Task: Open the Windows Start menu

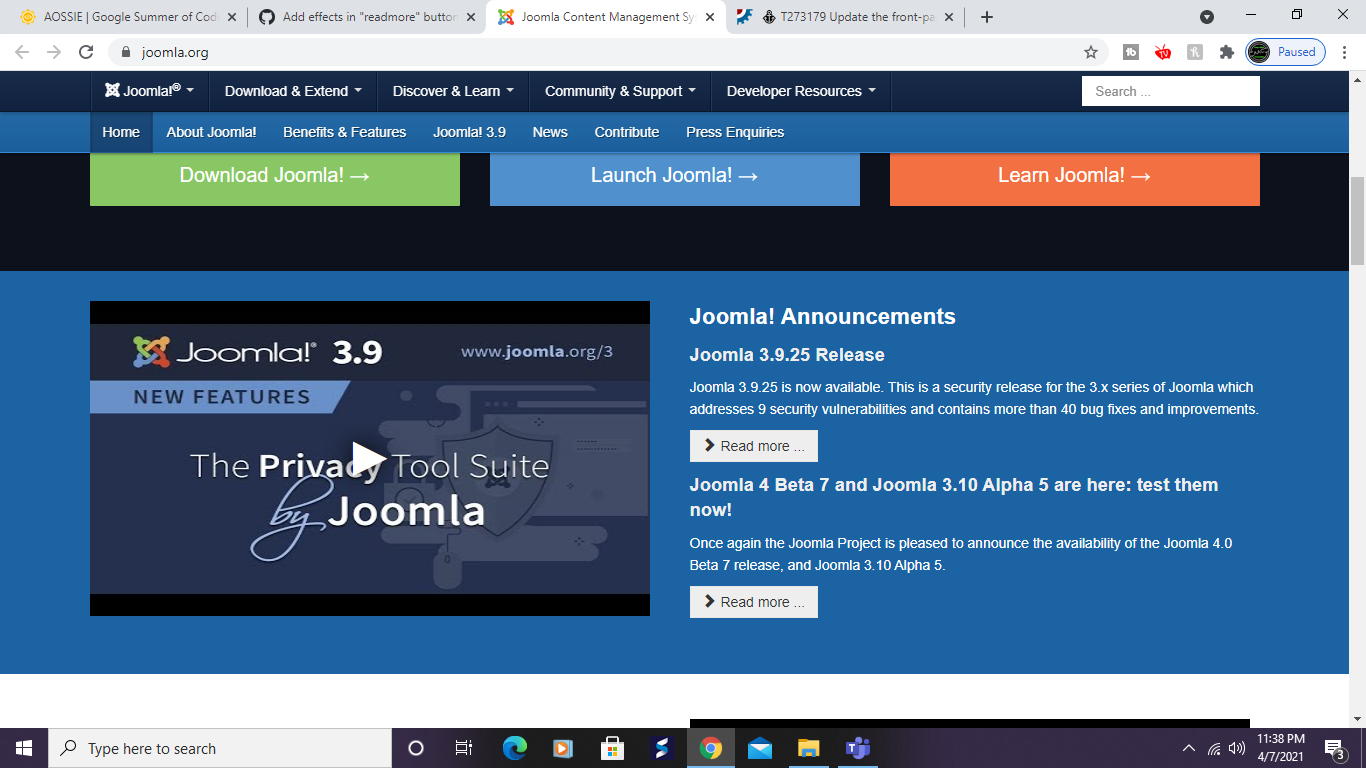Action: [x=24, y=748]
